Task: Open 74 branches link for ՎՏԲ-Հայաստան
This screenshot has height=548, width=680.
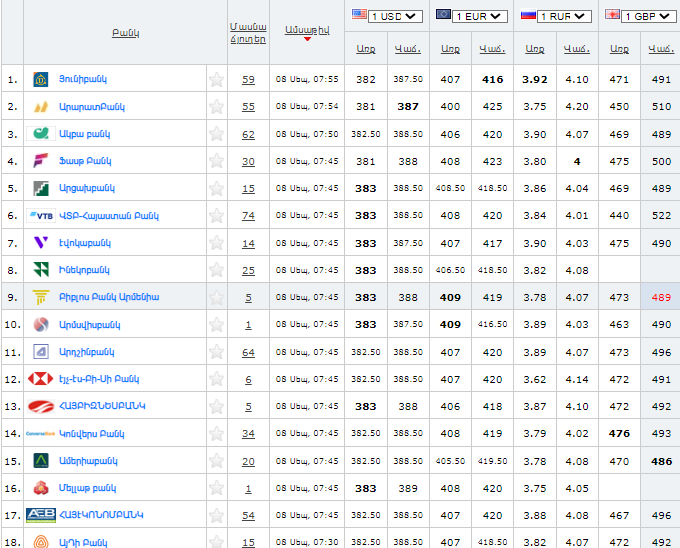Action: point(248,215)
